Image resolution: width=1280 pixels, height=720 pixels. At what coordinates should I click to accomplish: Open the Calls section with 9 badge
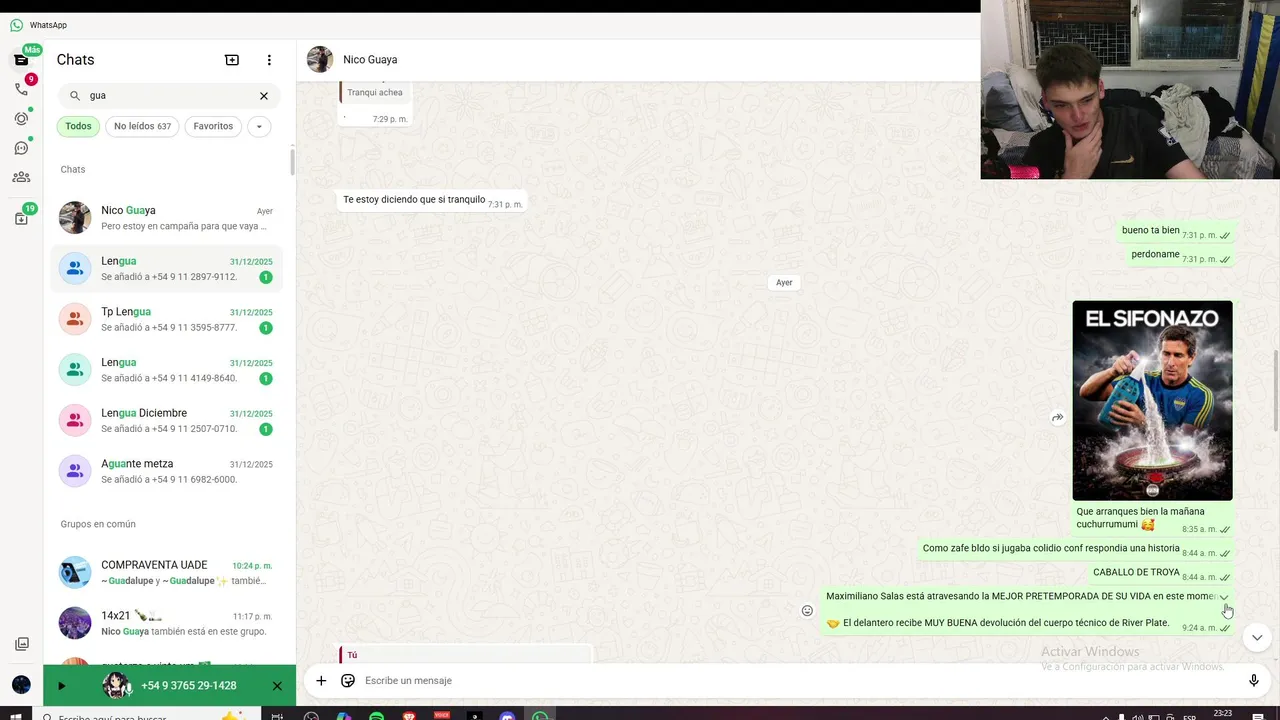(x=21, y=89)
